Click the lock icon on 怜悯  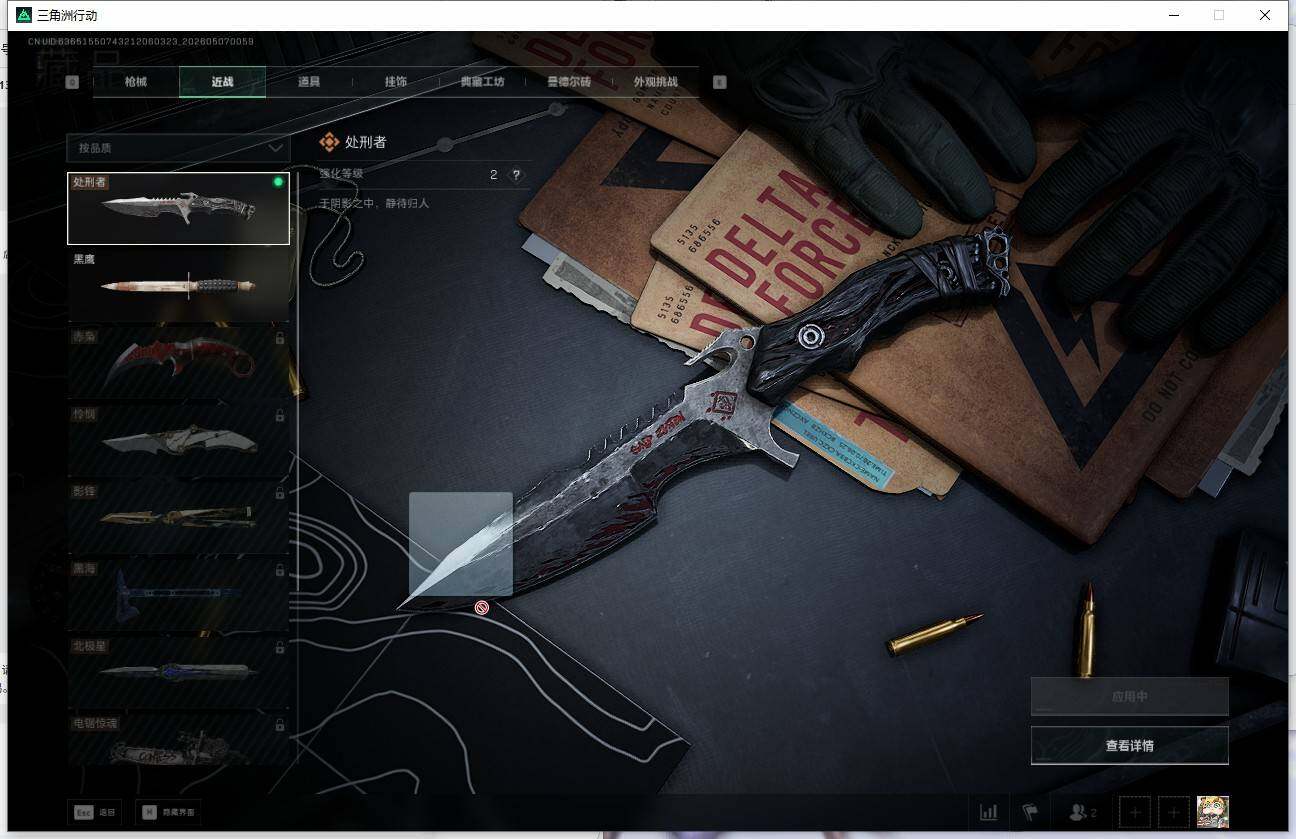(279, 416)
